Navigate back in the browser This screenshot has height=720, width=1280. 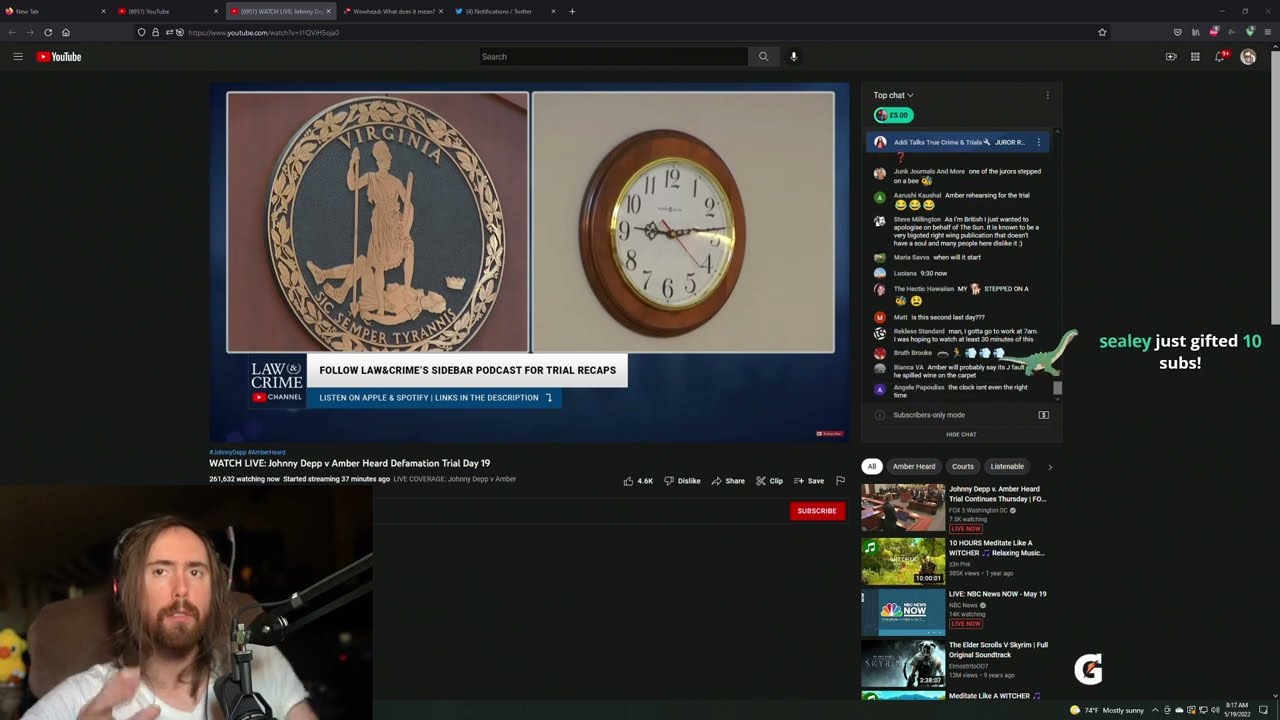point(12,32)
